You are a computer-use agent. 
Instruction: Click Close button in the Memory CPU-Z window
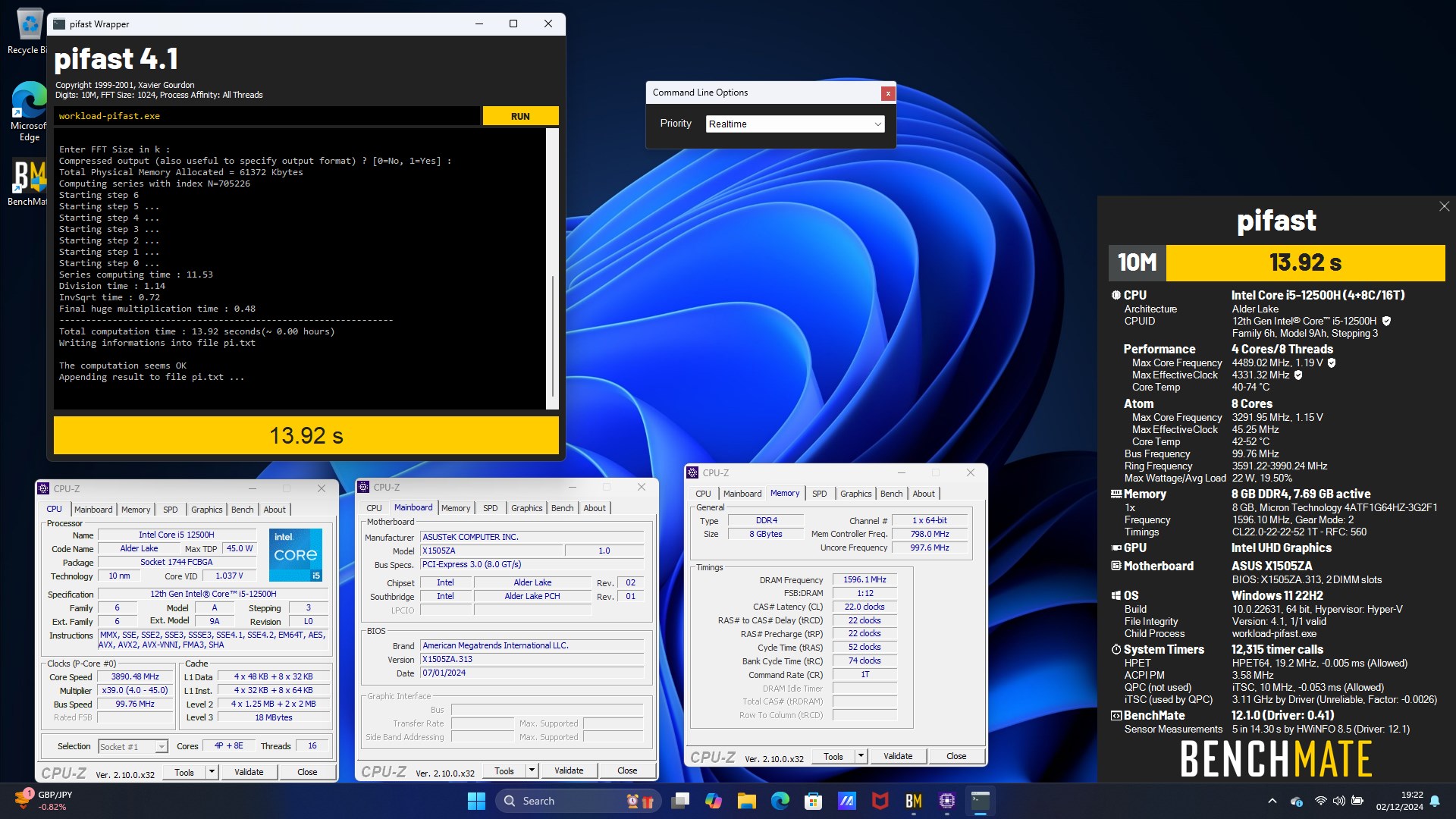coord(956,756)
